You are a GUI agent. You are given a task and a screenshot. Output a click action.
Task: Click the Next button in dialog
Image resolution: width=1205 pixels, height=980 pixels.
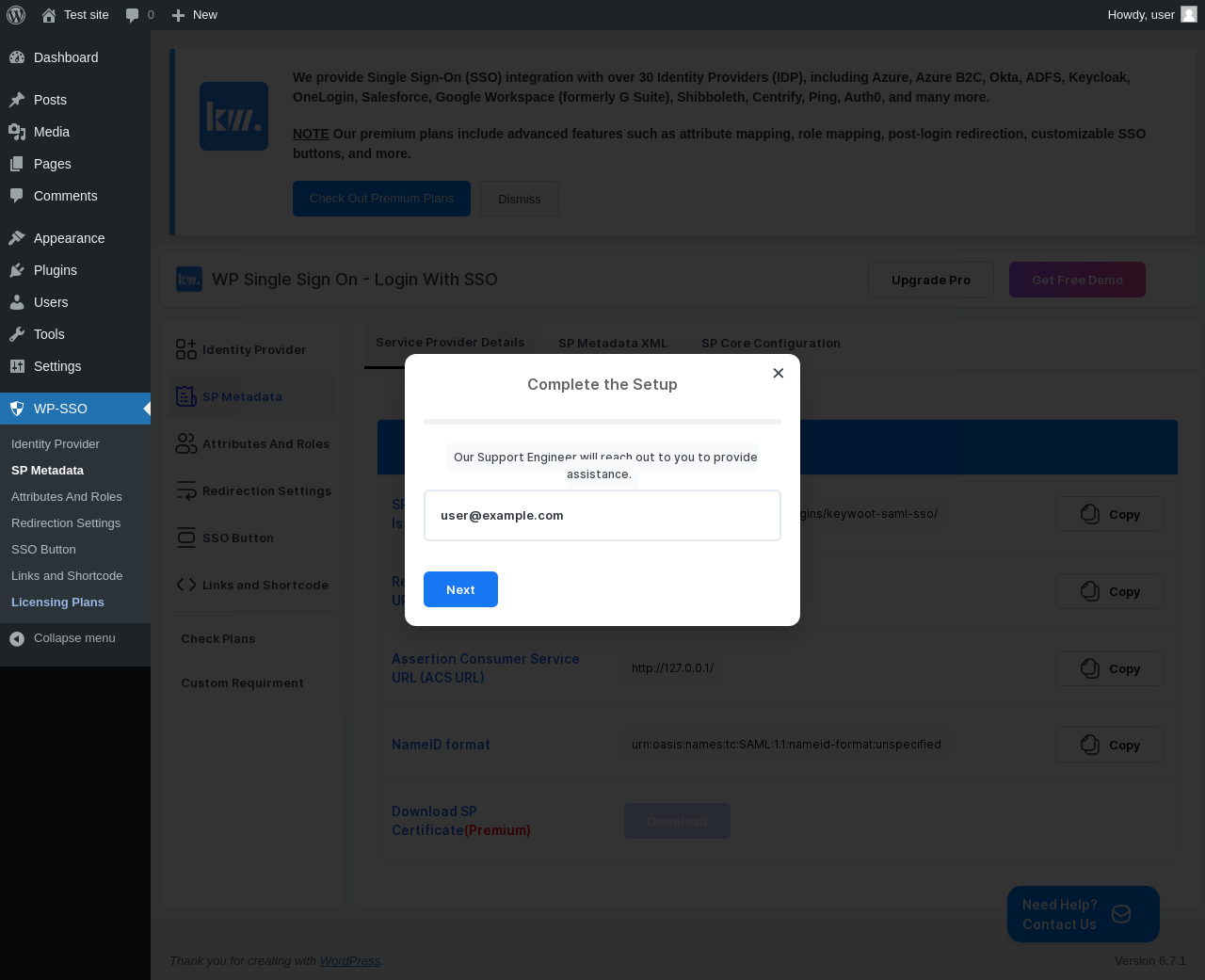coord(460,589)
